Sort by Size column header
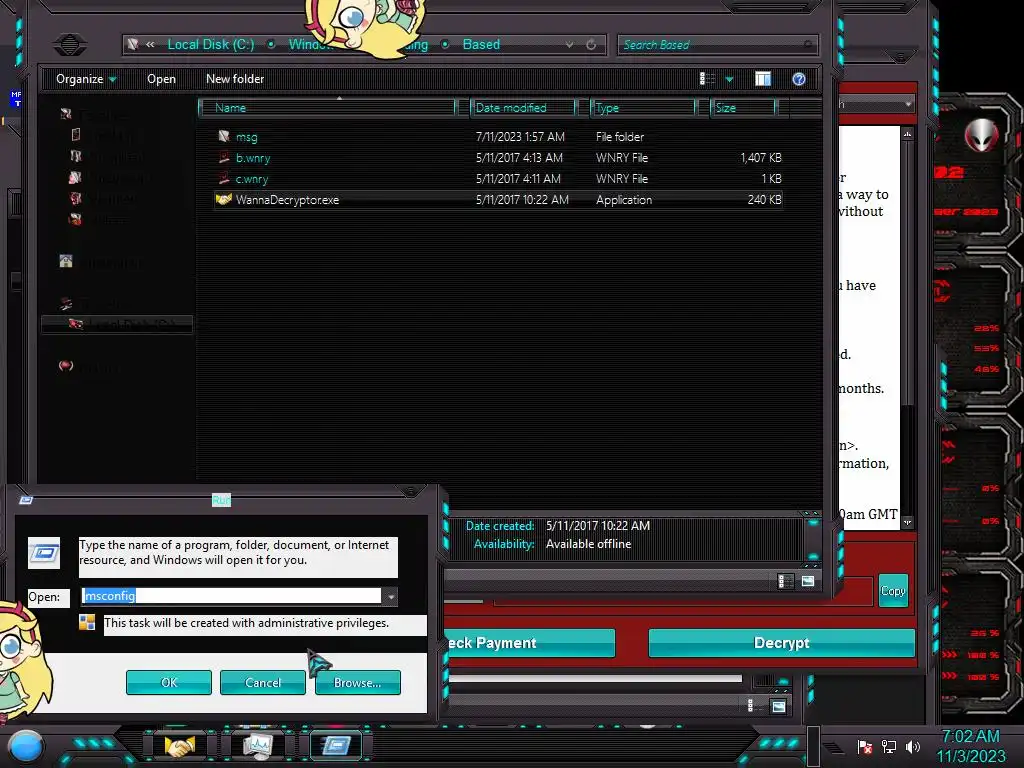 [743, 108]
